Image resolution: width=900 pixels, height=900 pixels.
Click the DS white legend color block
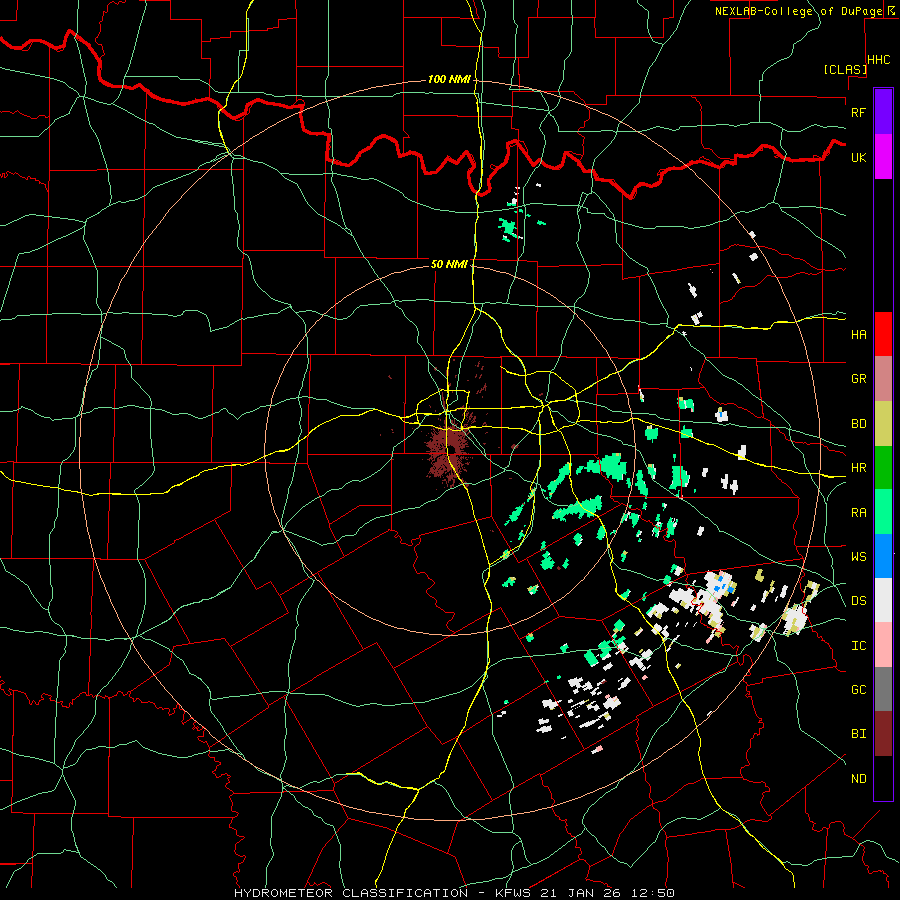[883, 600]
